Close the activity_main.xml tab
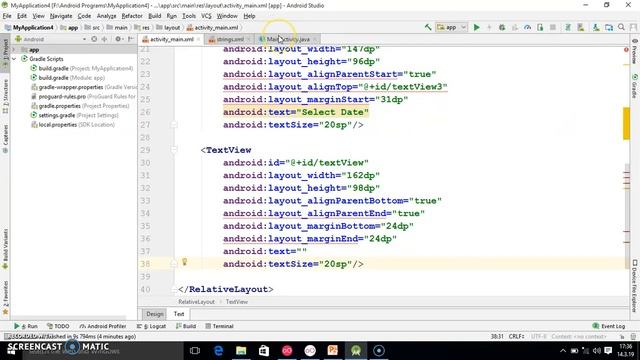The height and width of the screenshot is (360, 640). pos(199,39)
